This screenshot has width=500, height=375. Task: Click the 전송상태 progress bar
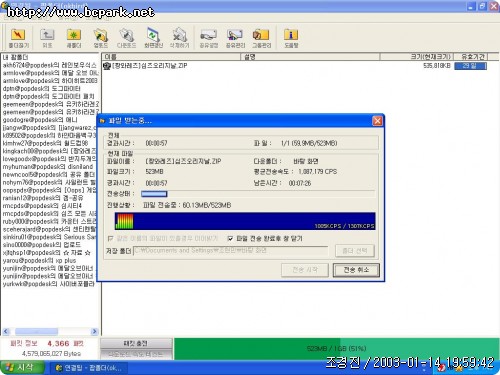tap(258, 194)
